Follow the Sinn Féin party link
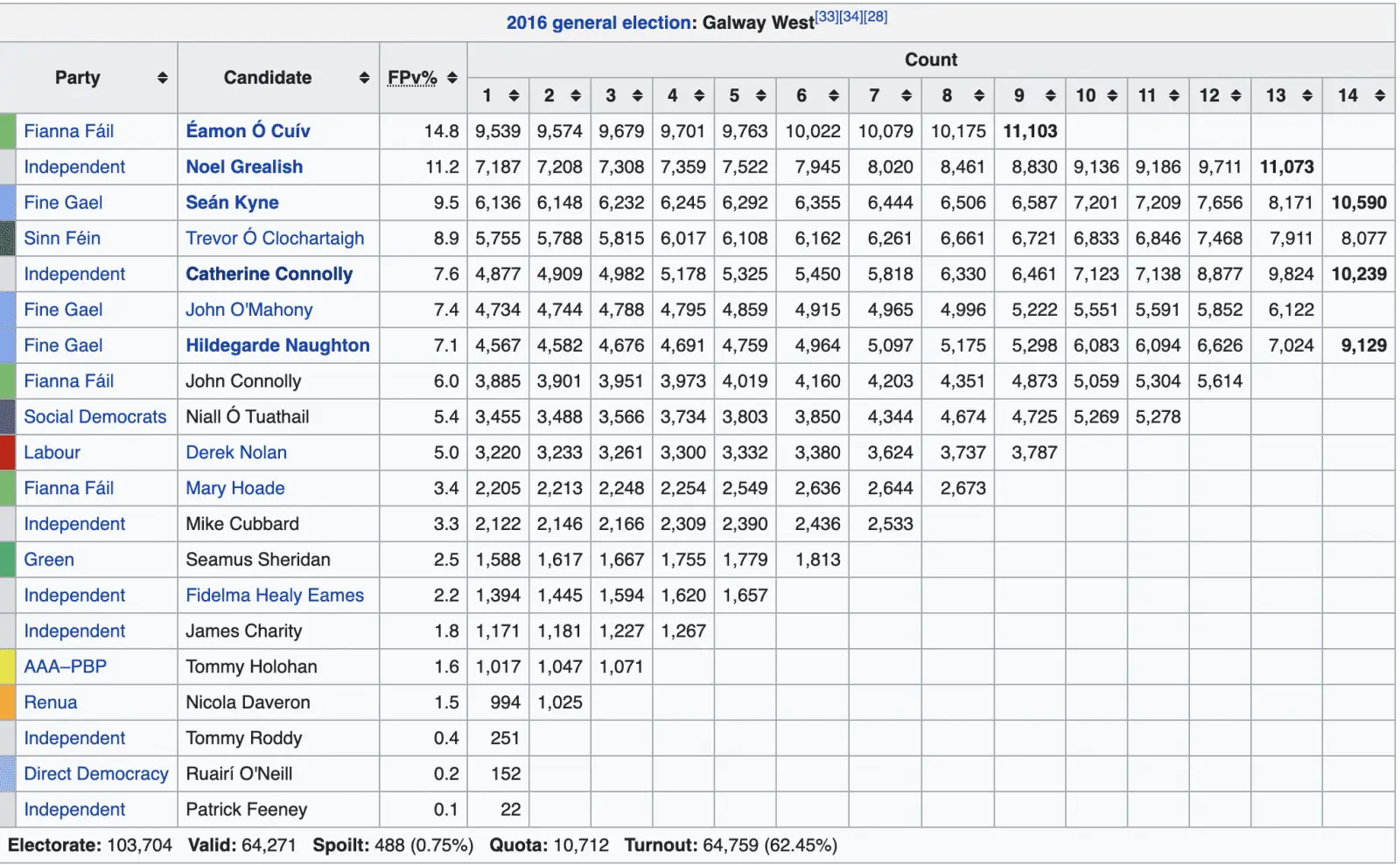The image size is (1400, 865). point(62,239)
